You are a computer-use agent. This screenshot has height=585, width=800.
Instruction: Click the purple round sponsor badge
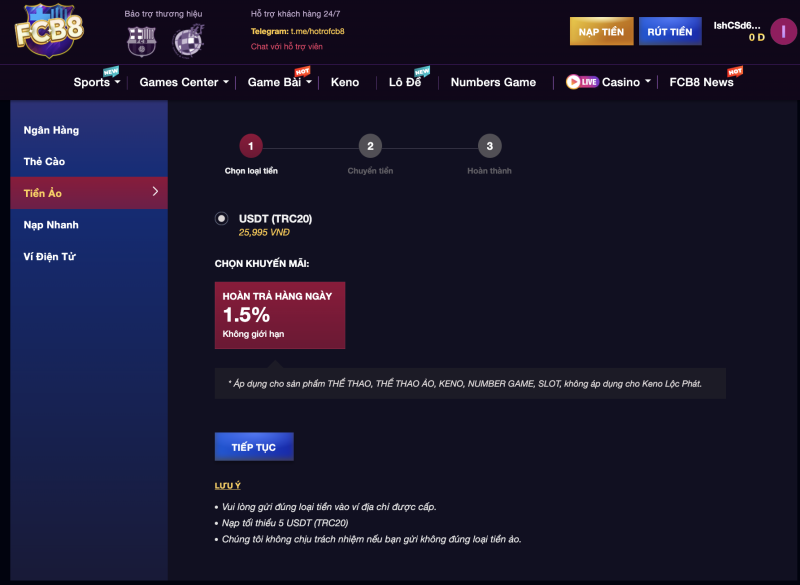pyautogui.click(x=188, y=41)
